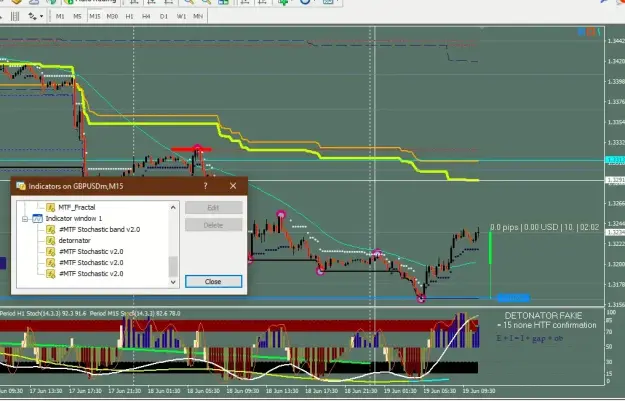Viewport: 625px width, 401px height.
Task: Click the 1.3156 price axis value
Action: point(615,305)
